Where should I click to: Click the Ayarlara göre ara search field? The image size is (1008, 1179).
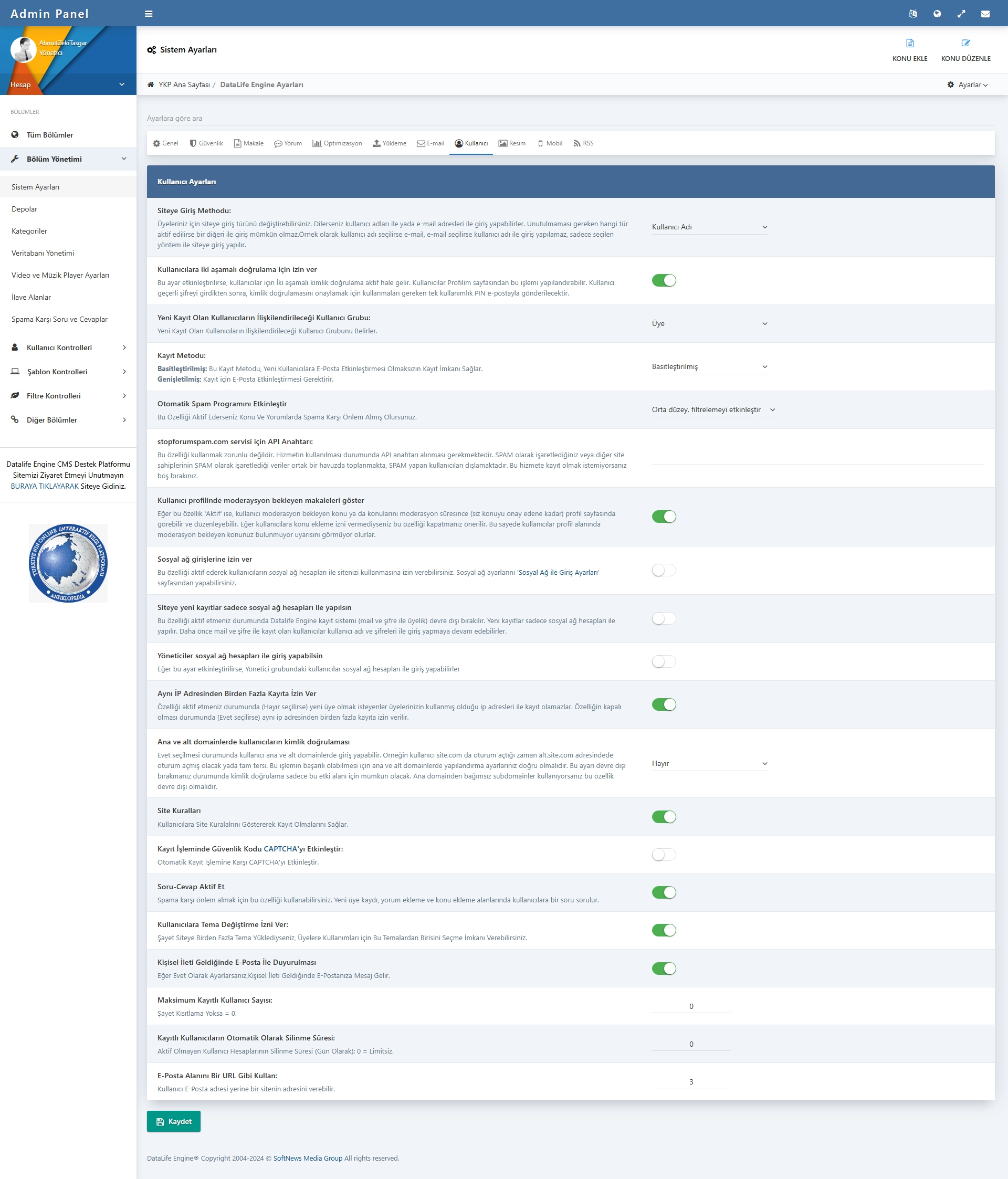569,118
